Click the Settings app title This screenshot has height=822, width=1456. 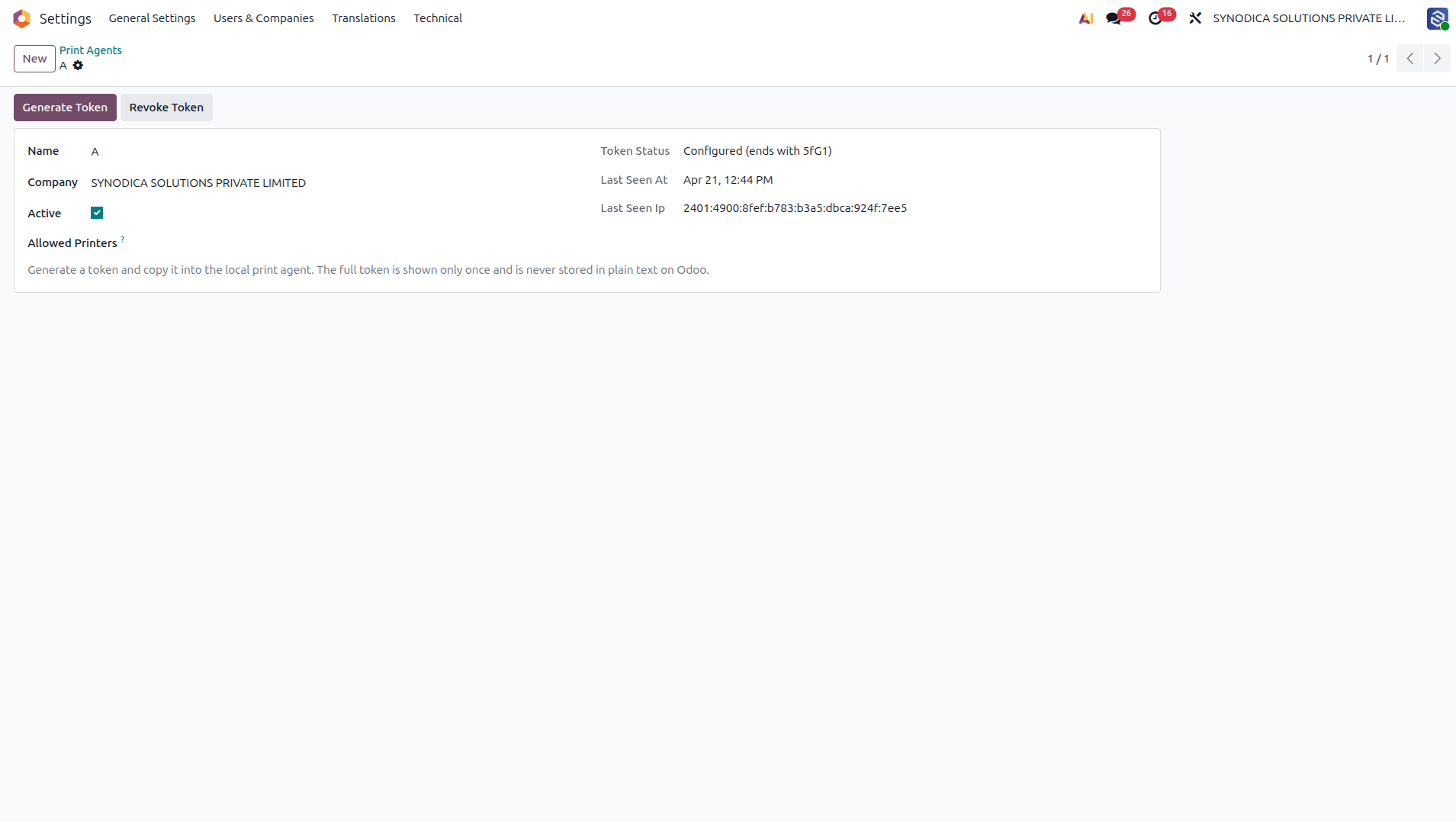[x=66, y=18]
